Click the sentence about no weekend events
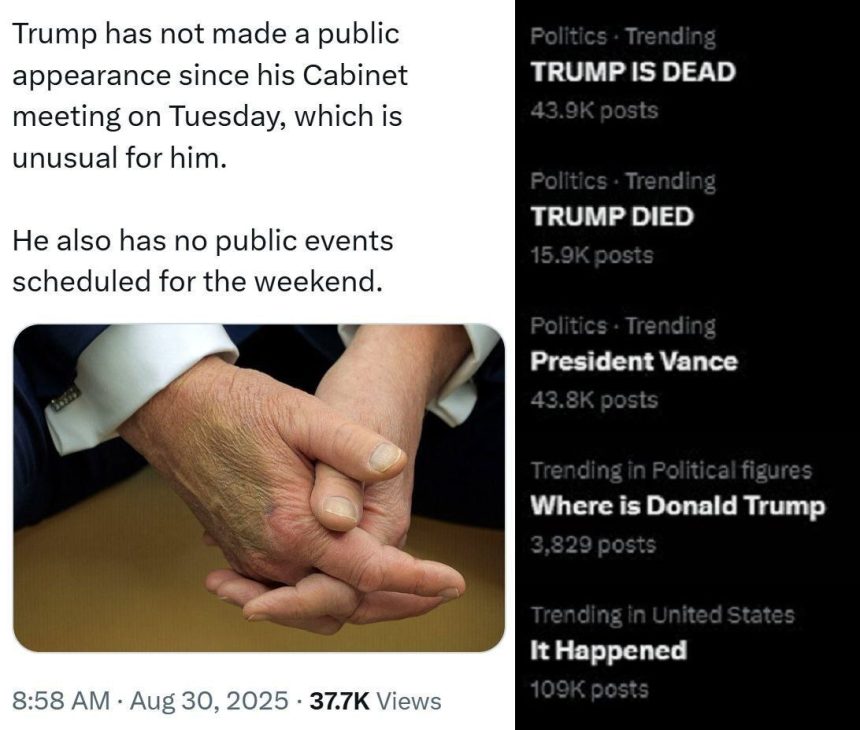This screenshot has height=730, width=860. pos(202,261)
